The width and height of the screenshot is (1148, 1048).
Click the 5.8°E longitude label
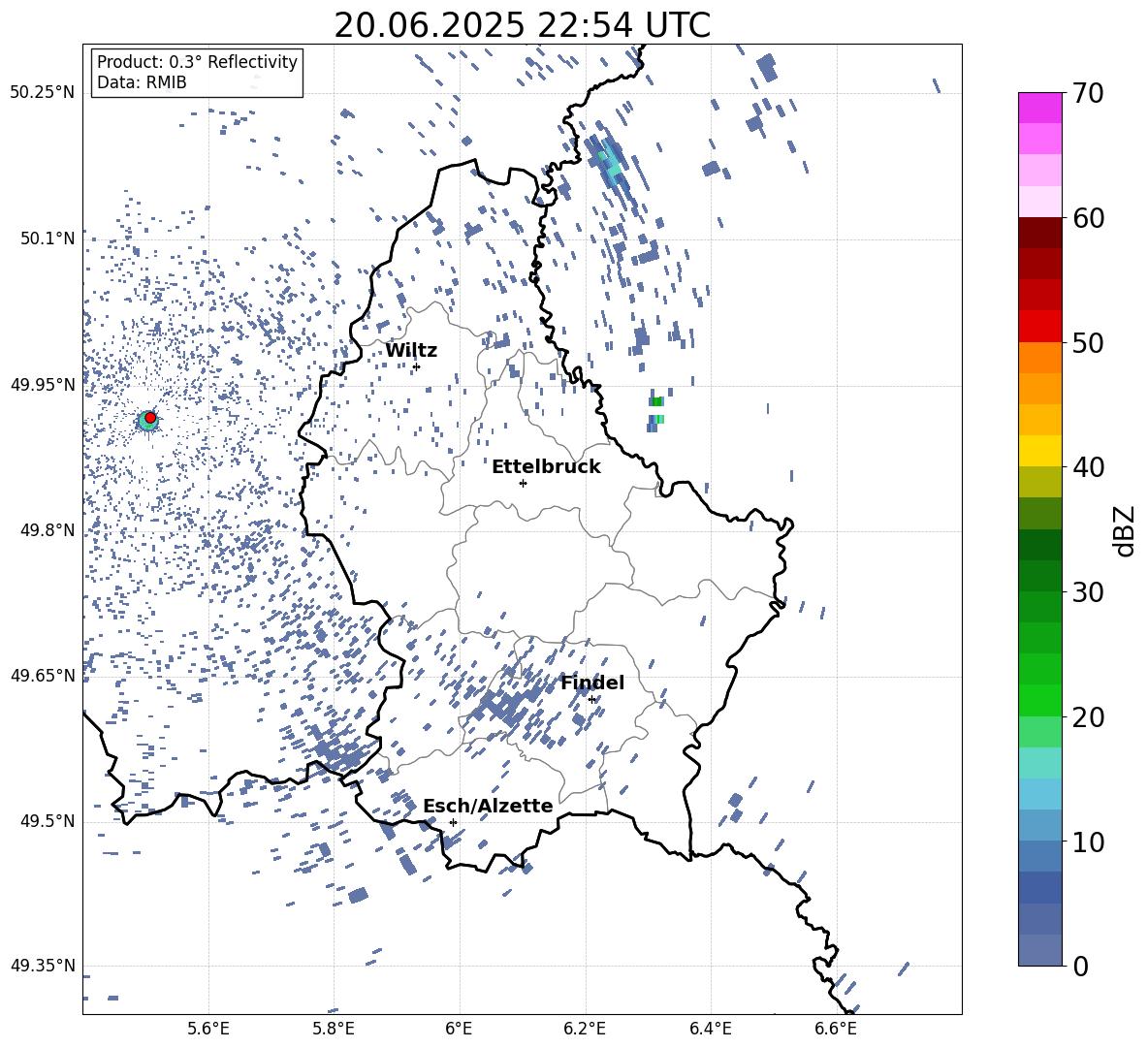334,1029
